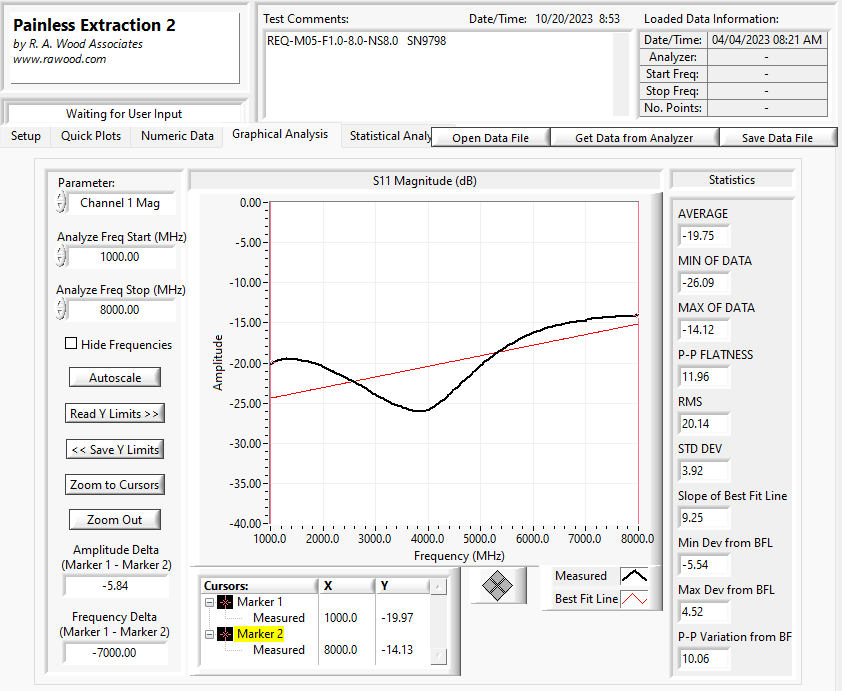Step the Parameter selector spinner arrows
Screen dimensions: 842x691
pos(61,202)
